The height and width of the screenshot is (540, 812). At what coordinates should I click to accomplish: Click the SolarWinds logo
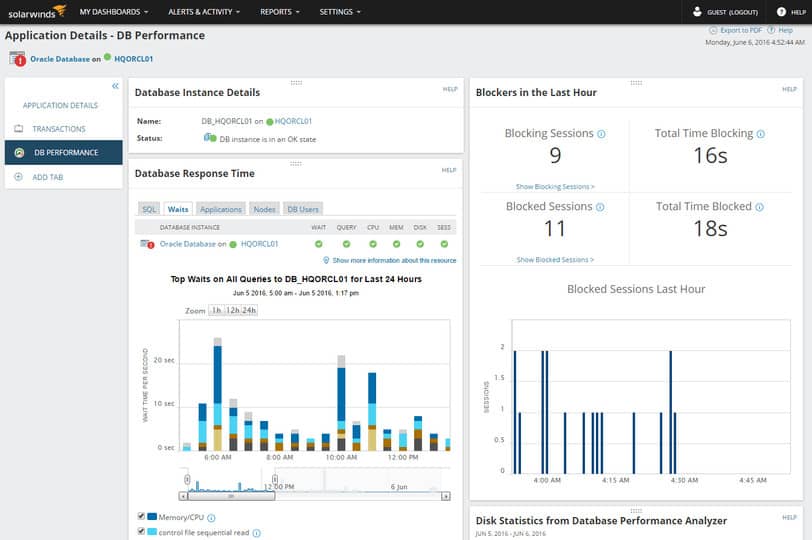pyautogui.click(x=37, y=11)
